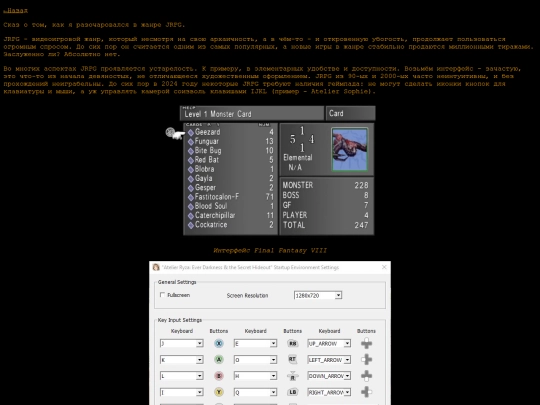Click the "General Settings" group label
The width and height of the screenshot is (540, 405).
click(x=177, y=282)
